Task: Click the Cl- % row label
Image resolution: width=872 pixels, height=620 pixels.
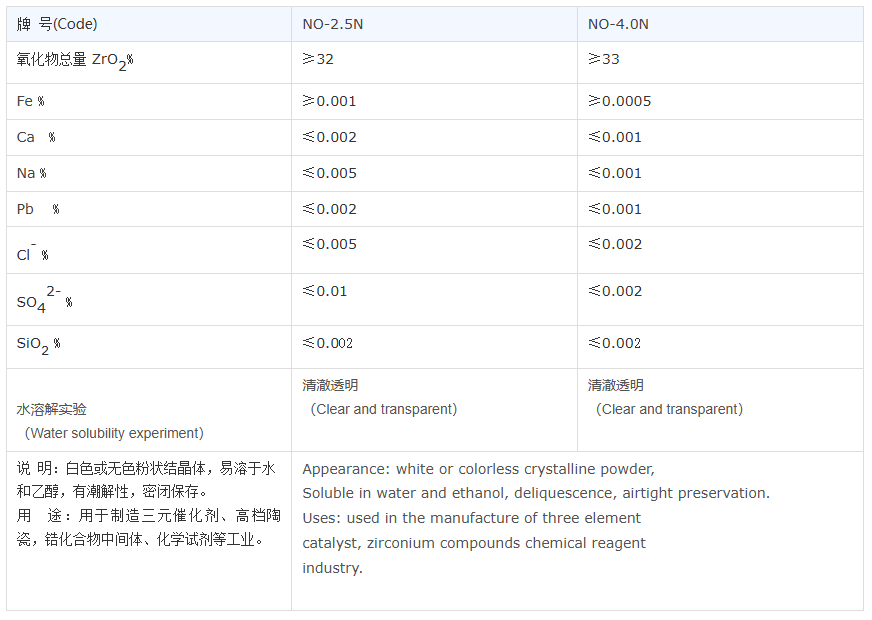Action: [x=33, y=253]
